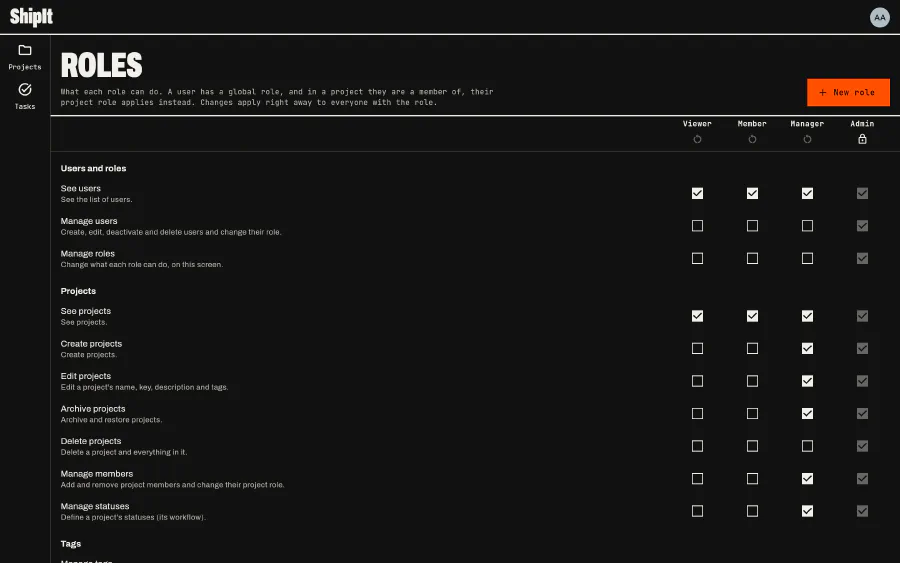Disable Create projects for Manager

(807, 348)
